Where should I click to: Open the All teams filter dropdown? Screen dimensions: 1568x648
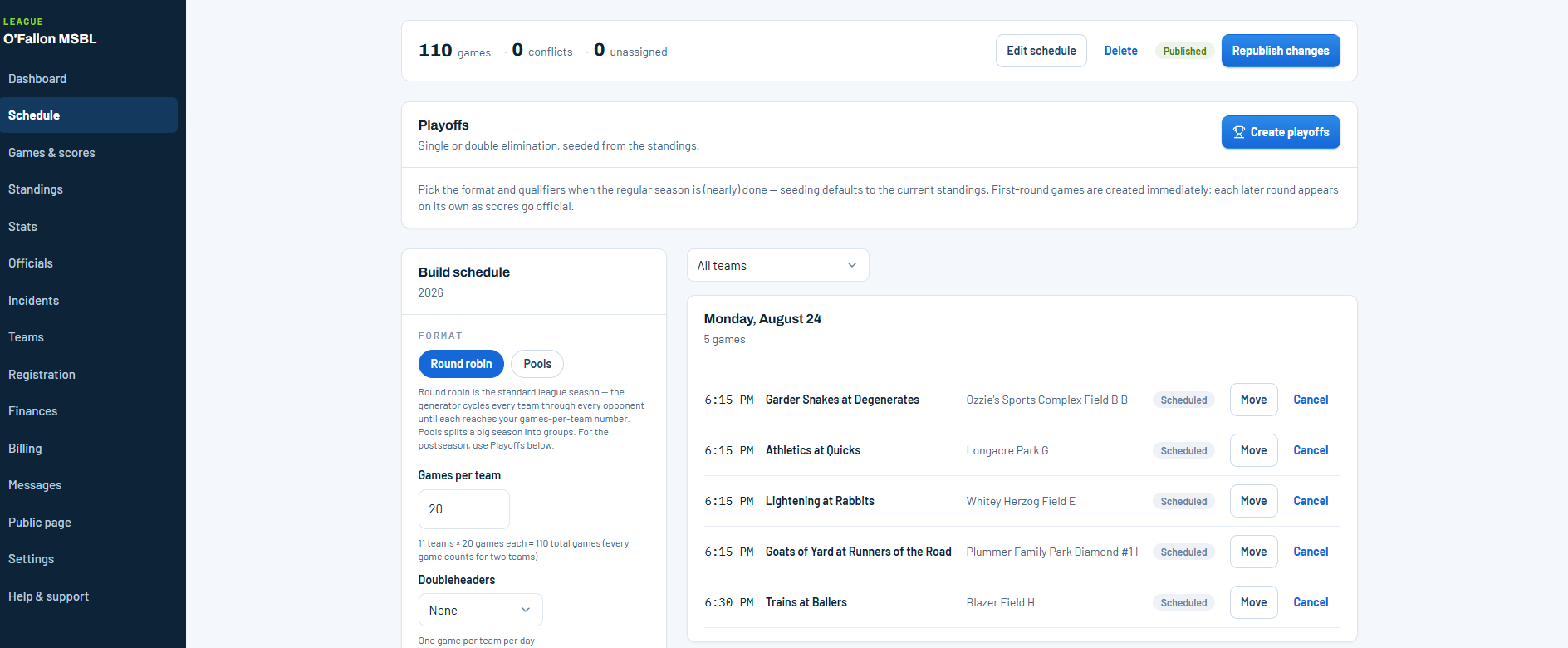(x=778, y=265)
